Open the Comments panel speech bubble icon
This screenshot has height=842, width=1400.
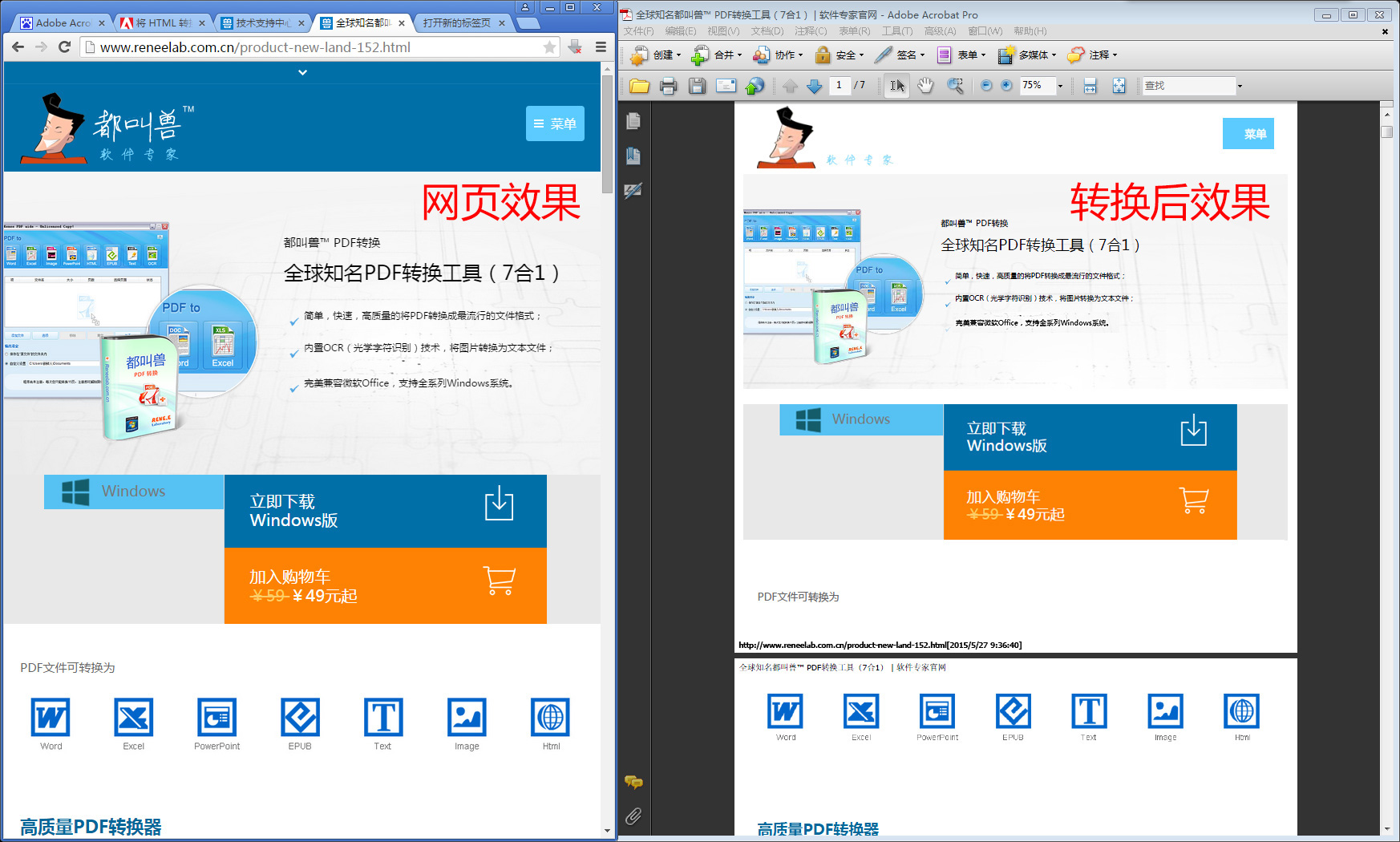tap(633, 782)
